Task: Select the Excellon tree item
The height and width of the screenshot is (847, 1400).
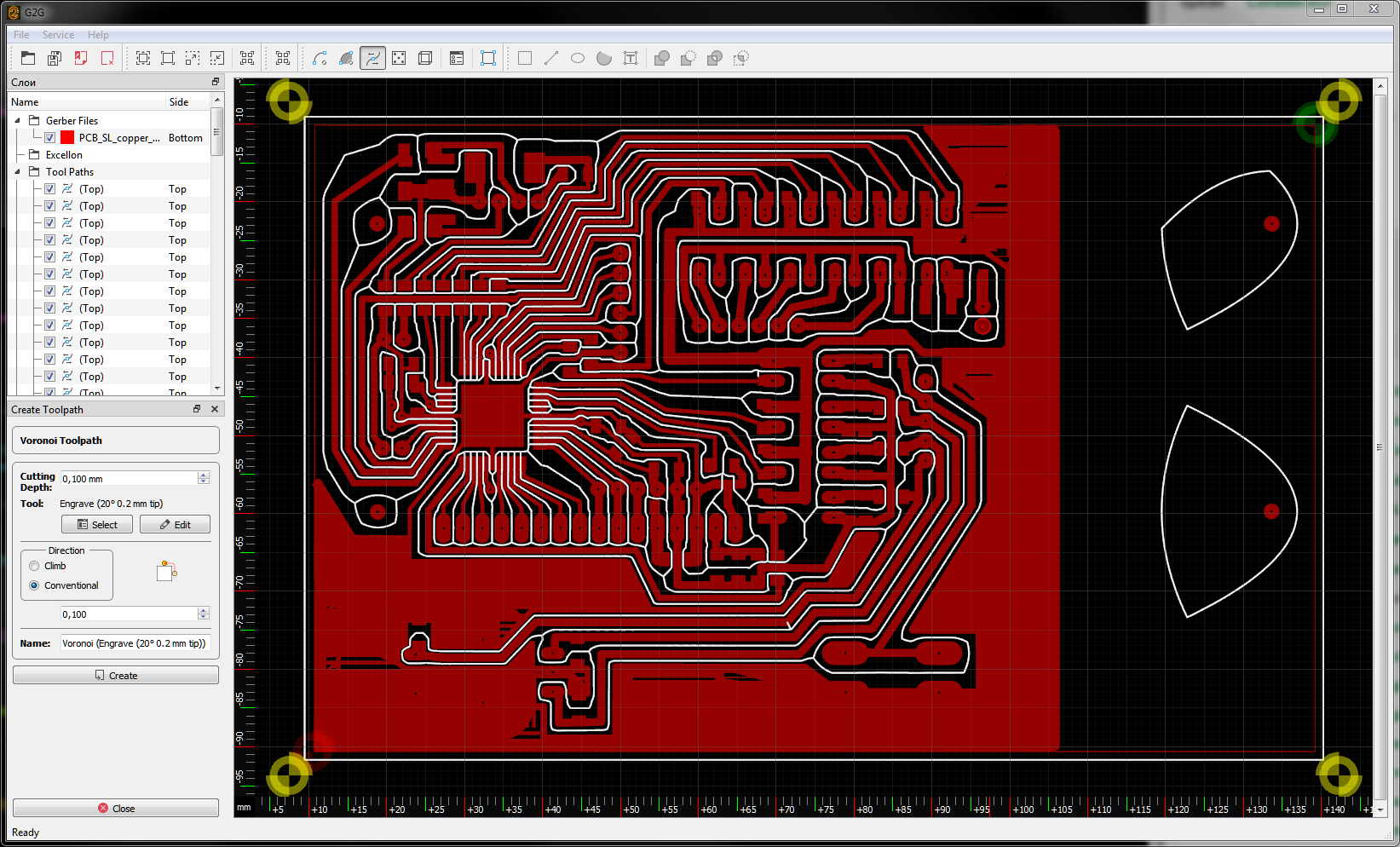Action: point(64,155)
